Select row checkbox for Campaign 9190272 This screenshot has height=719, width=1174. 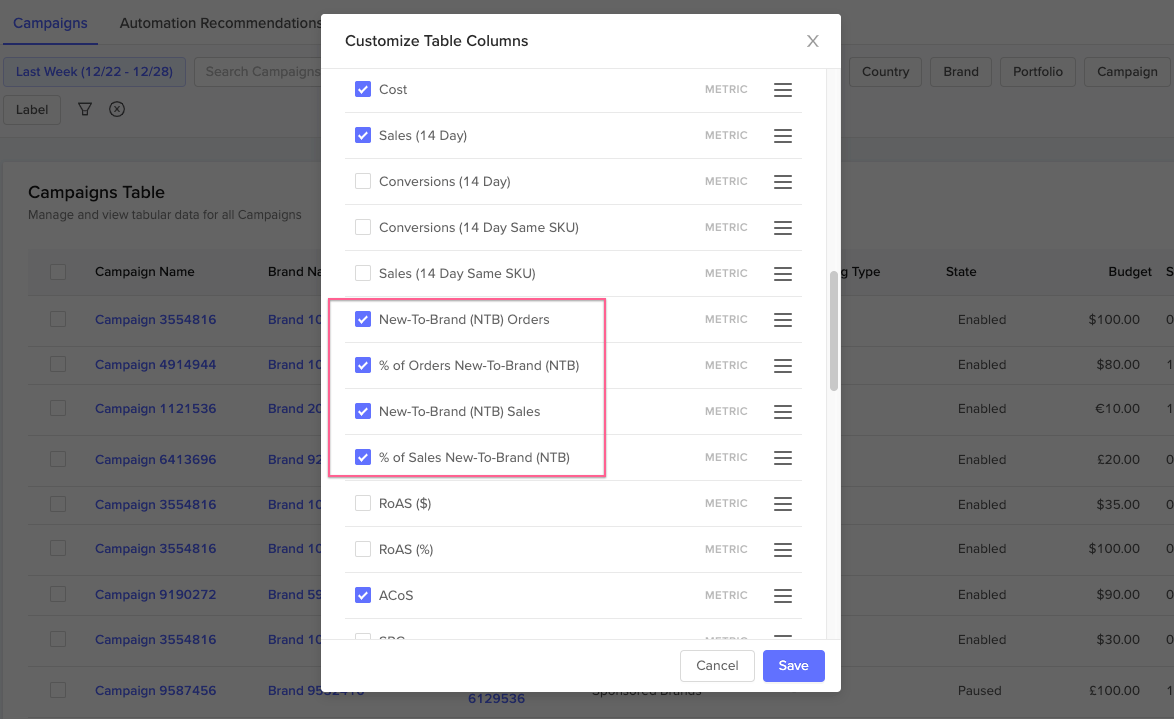58,594
